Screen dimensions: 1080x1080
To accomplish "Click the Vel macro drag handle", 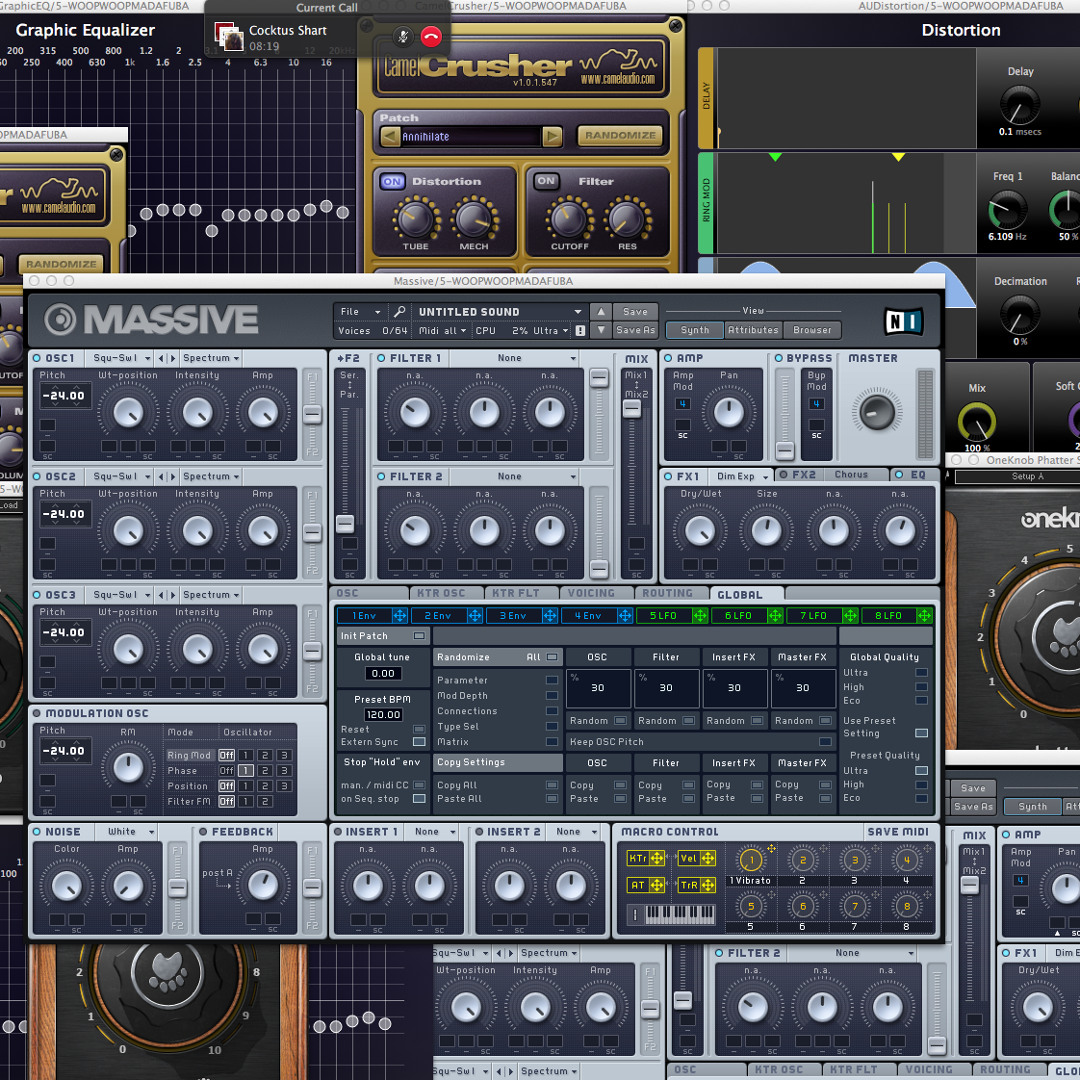I will tap(707, 858).
